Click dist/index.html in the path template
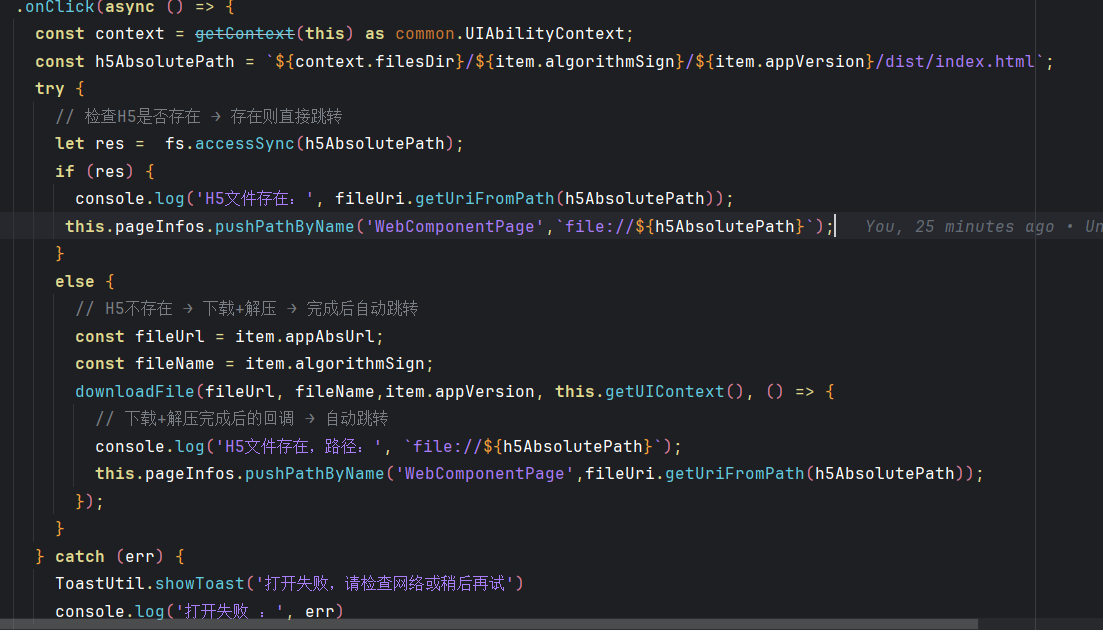Image resolution: width=1103 pixels, height=630 pixels. (960, 62)
